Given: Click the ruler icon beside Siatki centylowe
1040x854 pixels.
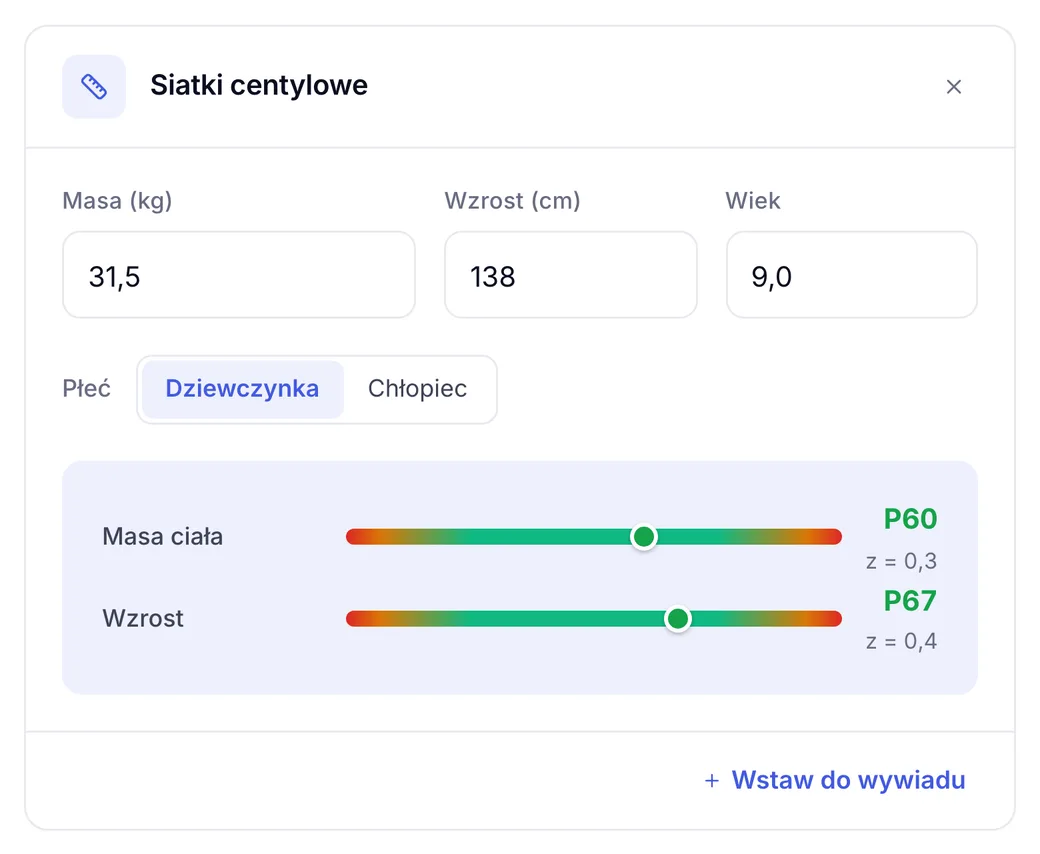Looking at the screenshot, I should [94, 87].
